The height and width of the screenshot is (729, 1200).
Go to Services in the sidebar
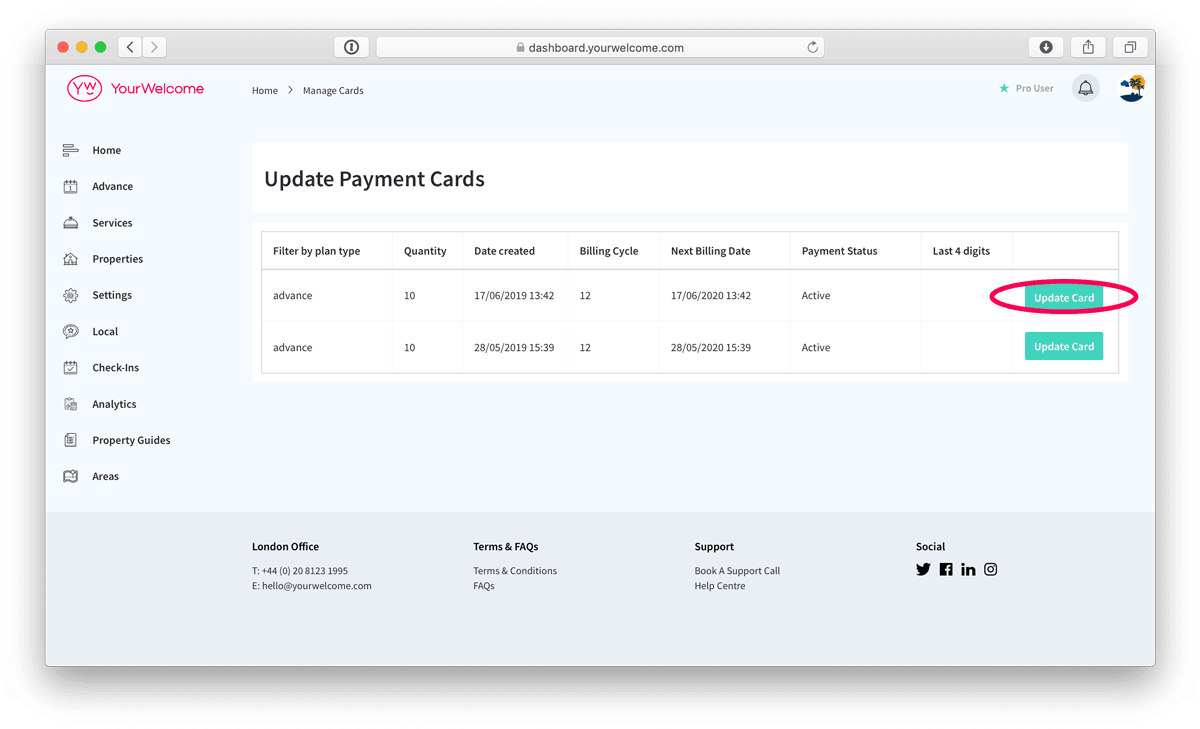[113, 223]
